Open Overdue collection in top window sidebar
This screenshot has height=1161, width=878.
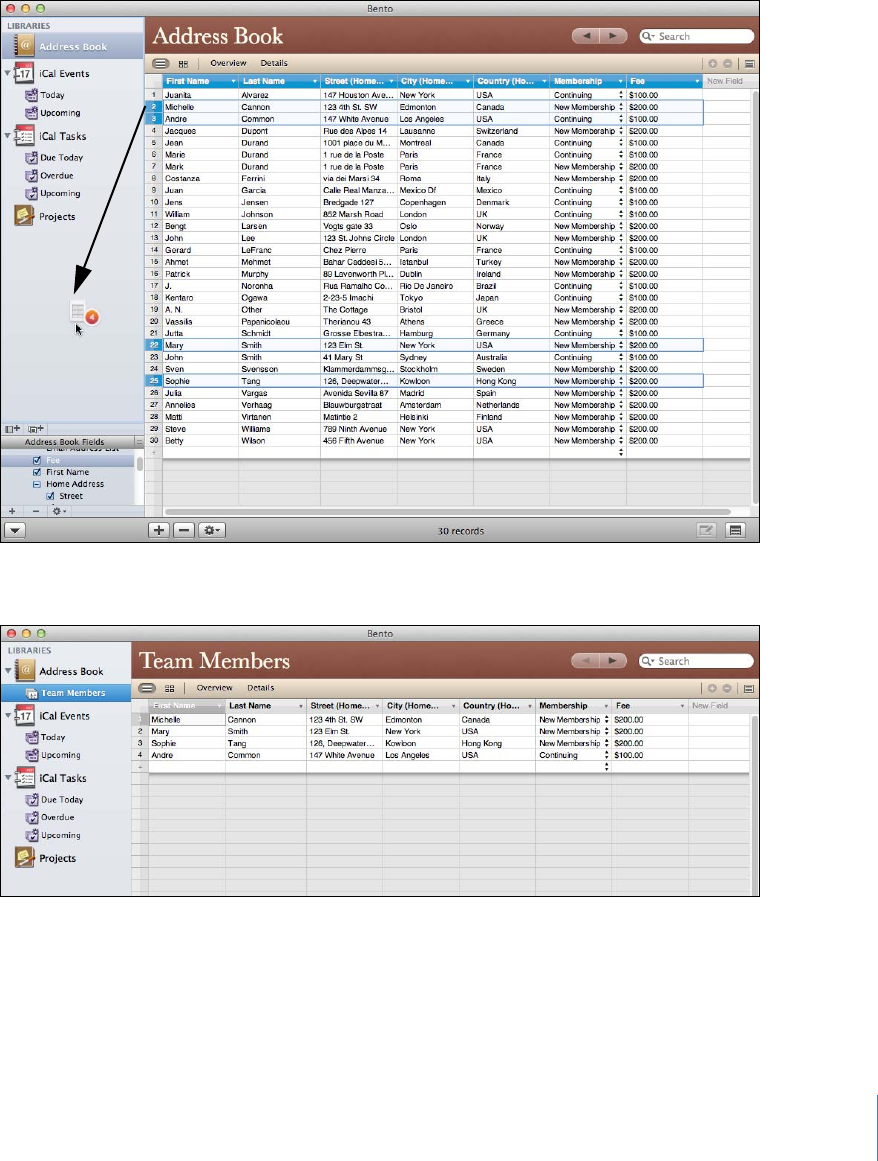click(x=56, y=175)
